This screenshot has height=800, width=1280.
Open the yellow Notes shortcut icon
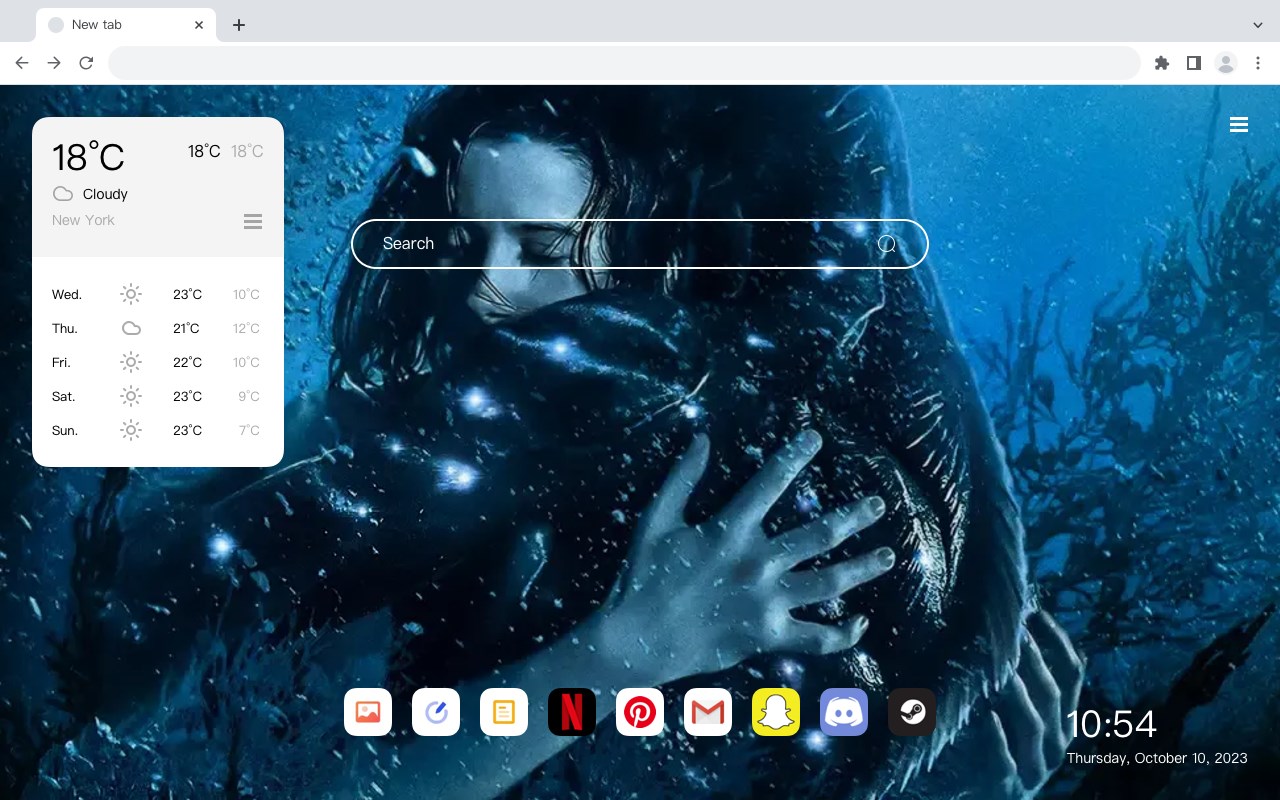504,712
